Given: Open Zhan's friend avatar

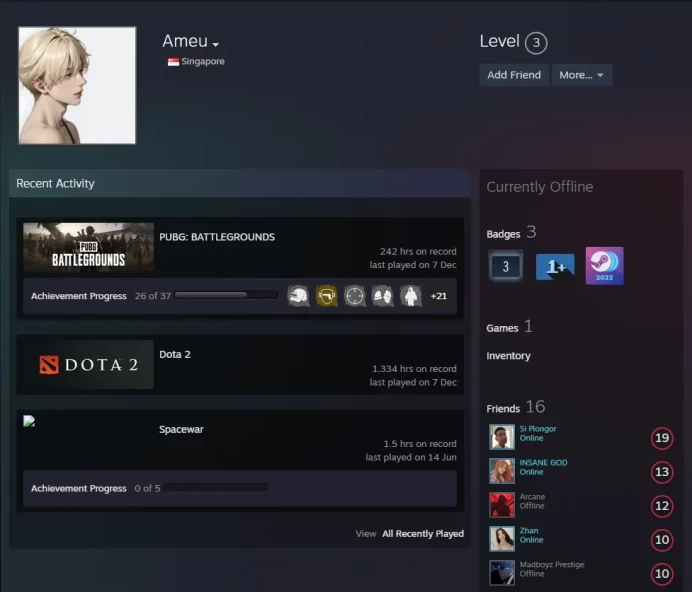Looking at the screenshot, I should click(x=502, y=539).
